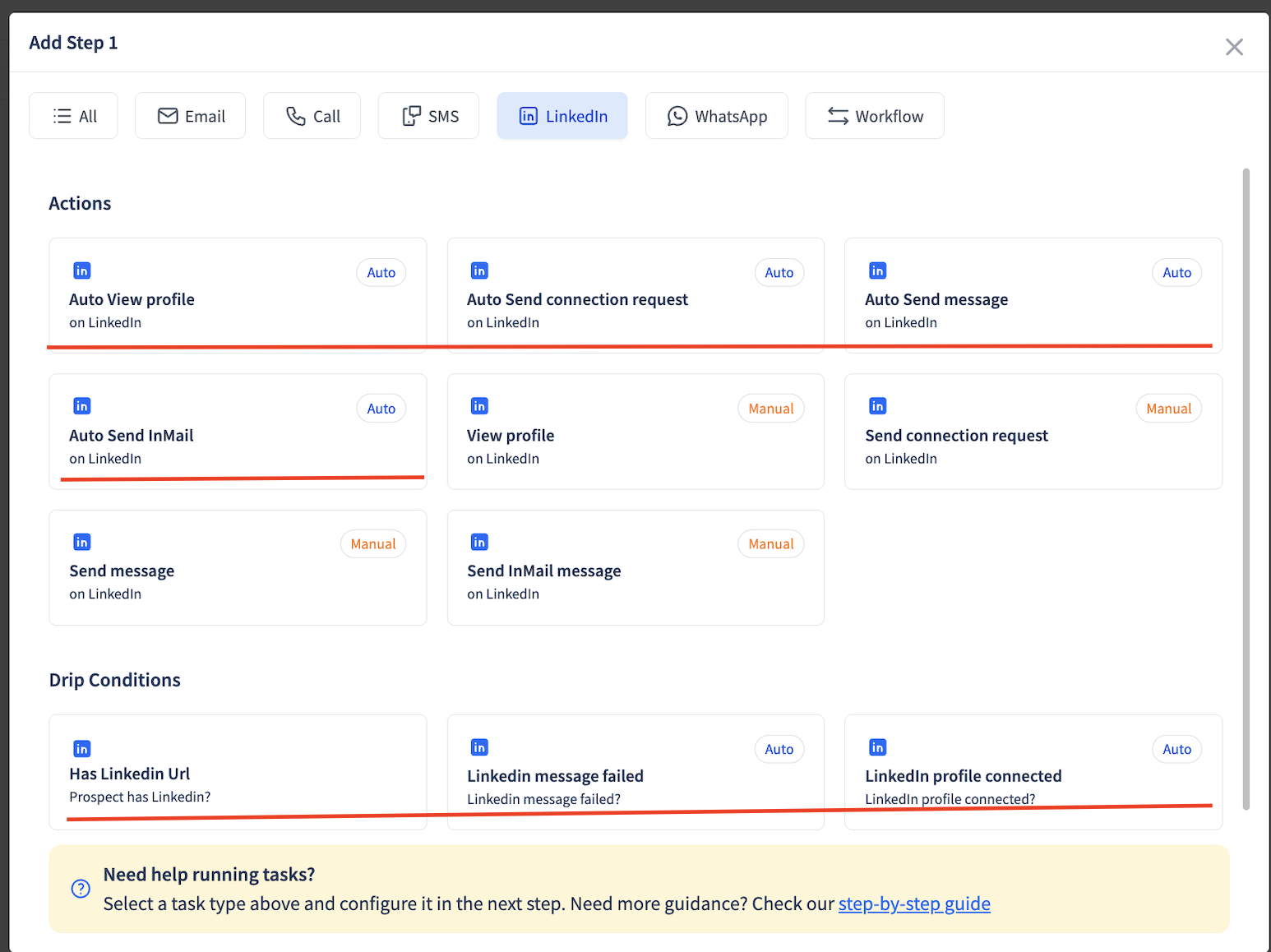Click the Actions section heading
The width and height of the screenshot is (1271, 952).
(x=80, y=203)
